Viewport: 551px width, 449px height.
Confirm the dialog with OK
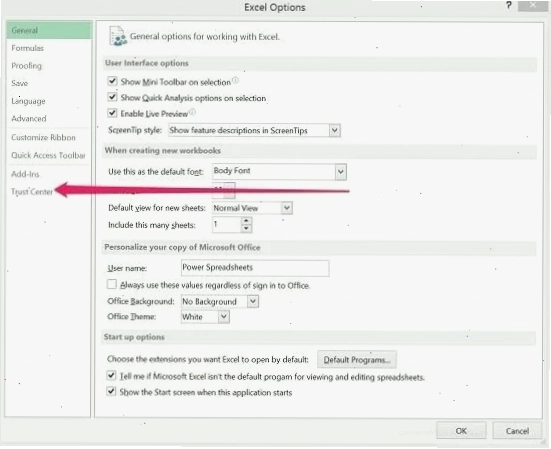coord(461,431)
